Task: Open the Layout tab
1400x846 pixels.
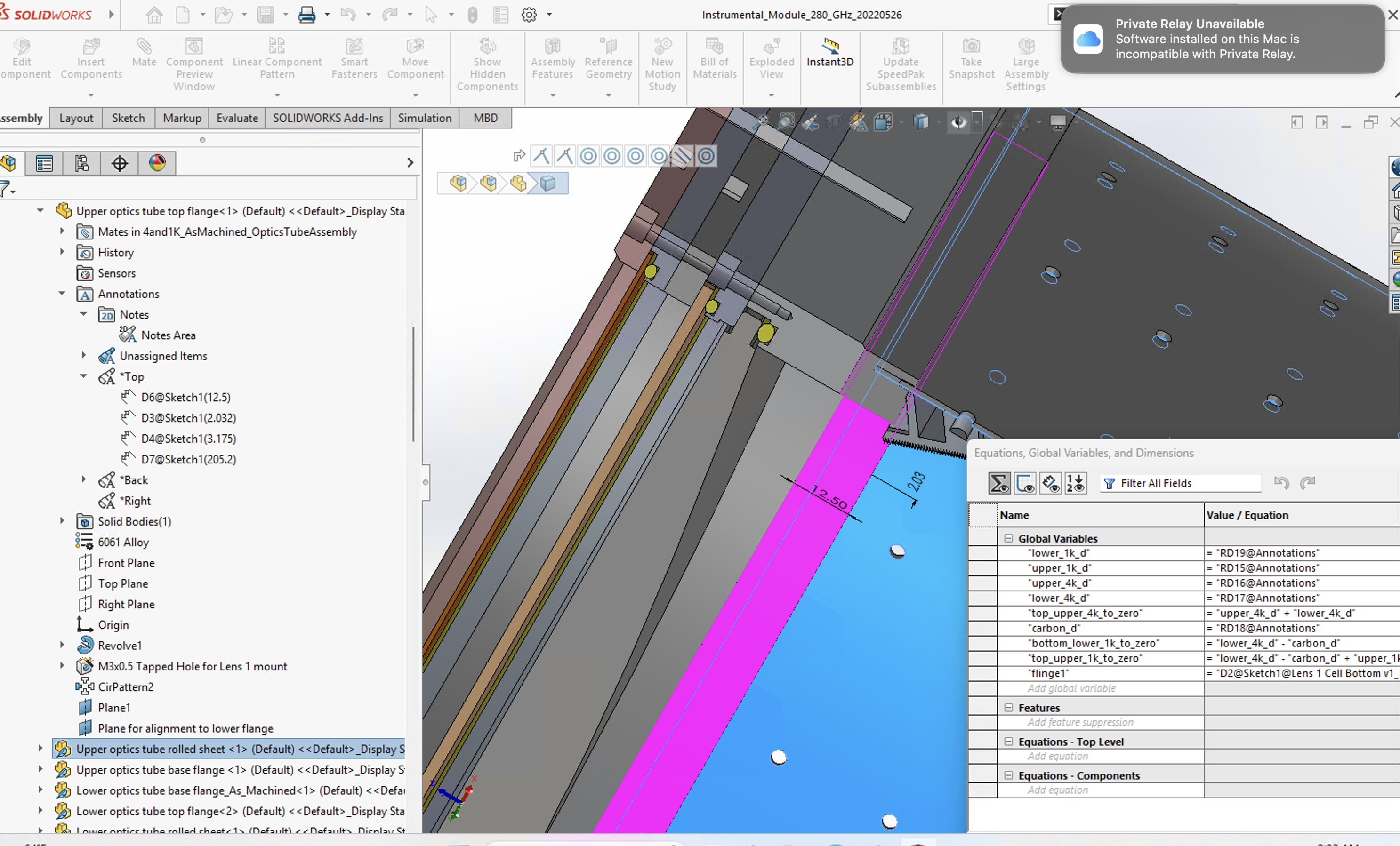Action: (76, 118)
